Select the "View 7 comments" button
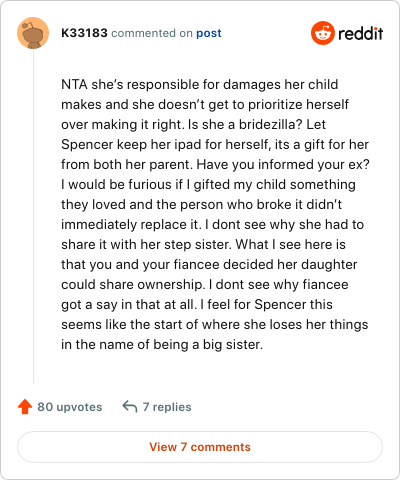Screen dimensions: 400x480 200,447
